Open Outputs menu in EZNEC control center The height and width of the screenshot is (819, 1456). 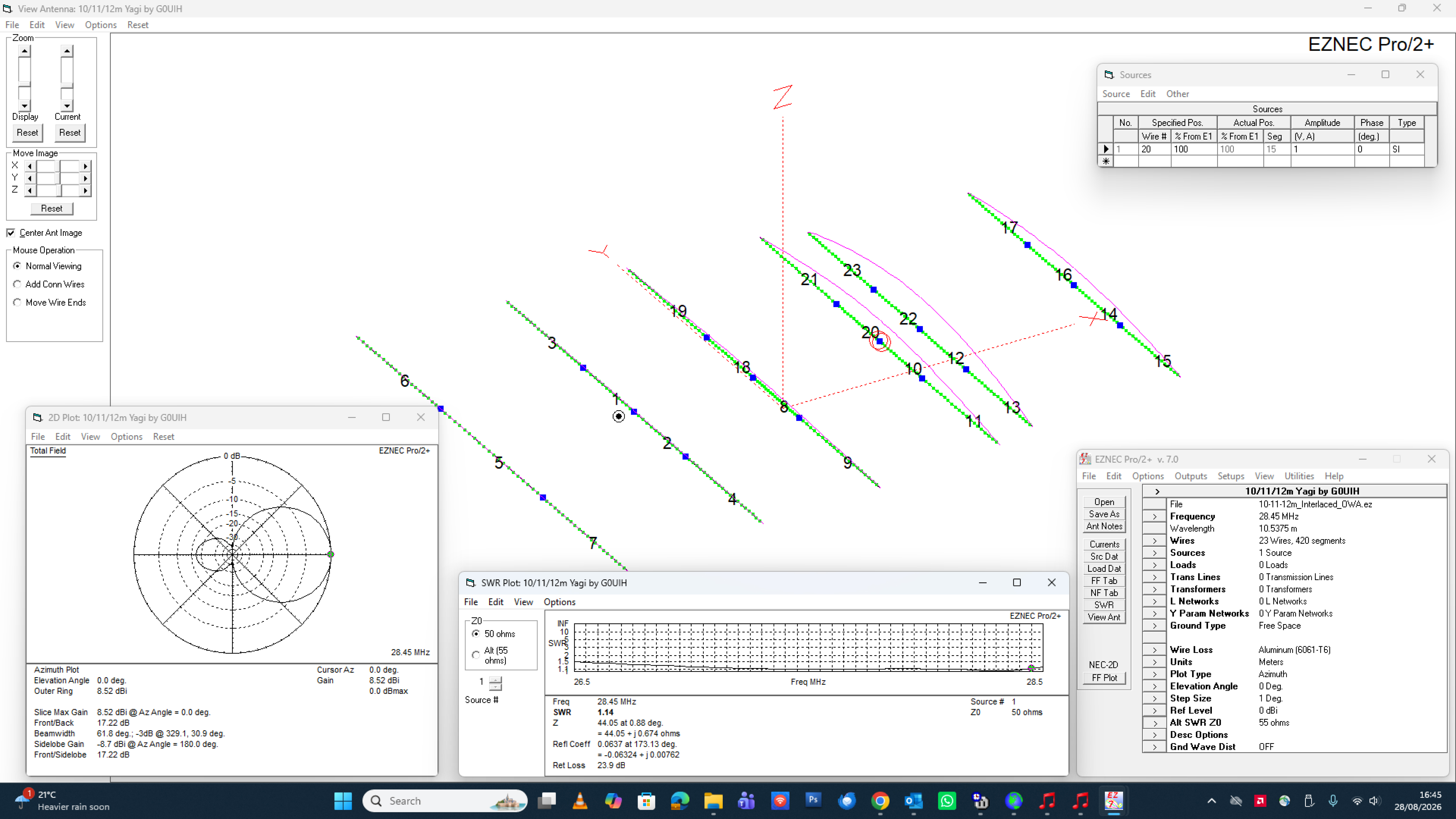(x=1190, y=476)
